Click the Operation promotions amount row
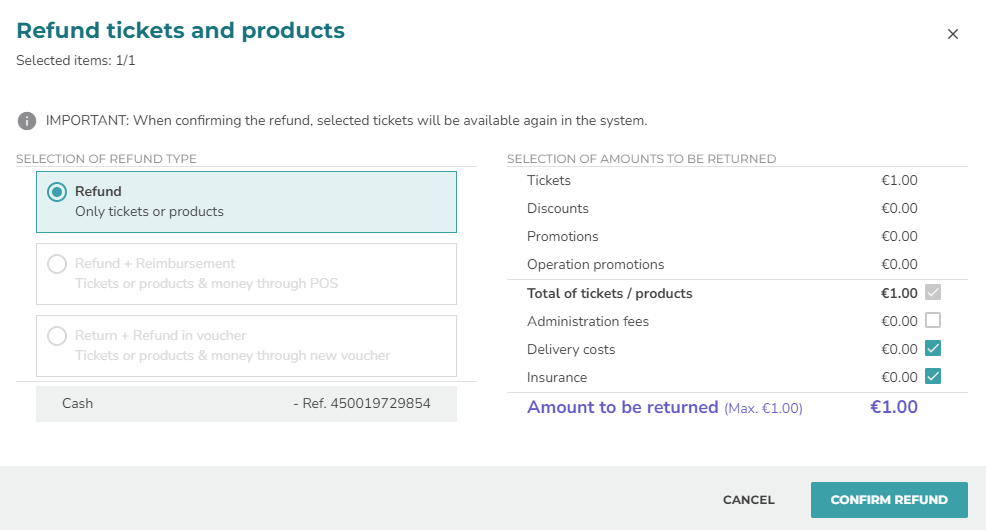Viewport: 986px width, 530px height. pyautogui.click(x=722, y=264)
